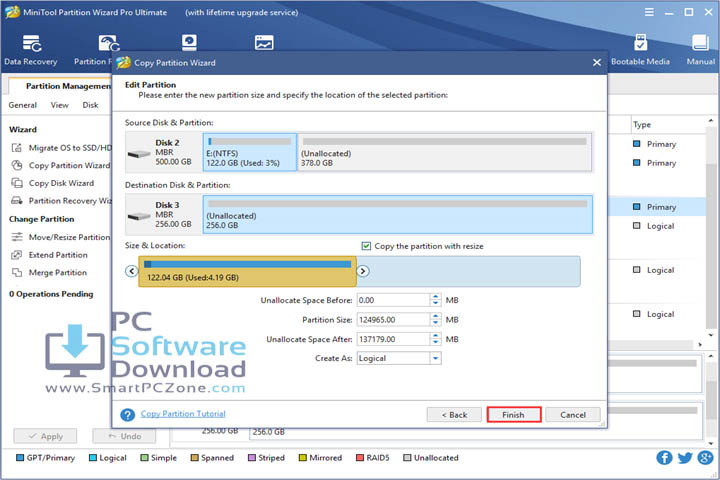720x480 pixels.
Task: Click Copy Disk Wizard sidebar icon
Action: coord(17,183)
